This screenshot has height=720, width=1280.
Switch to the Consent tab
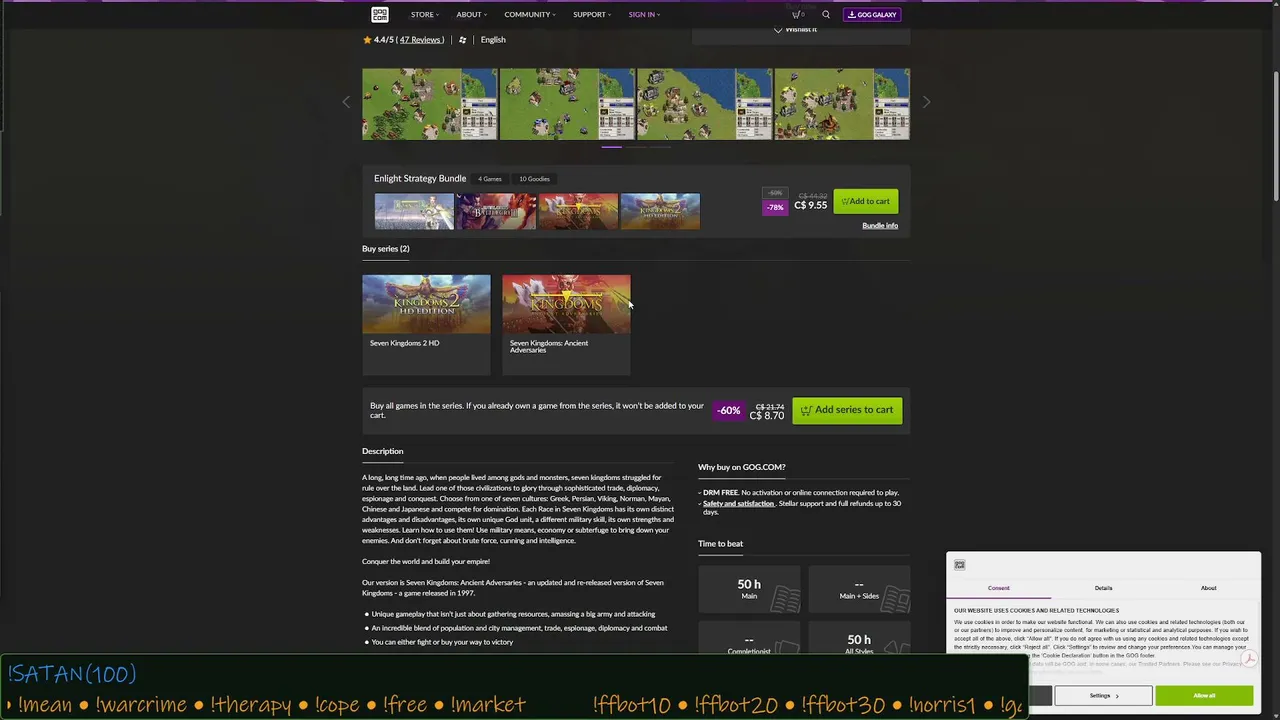pyautogui.click(x=999, y=588)
